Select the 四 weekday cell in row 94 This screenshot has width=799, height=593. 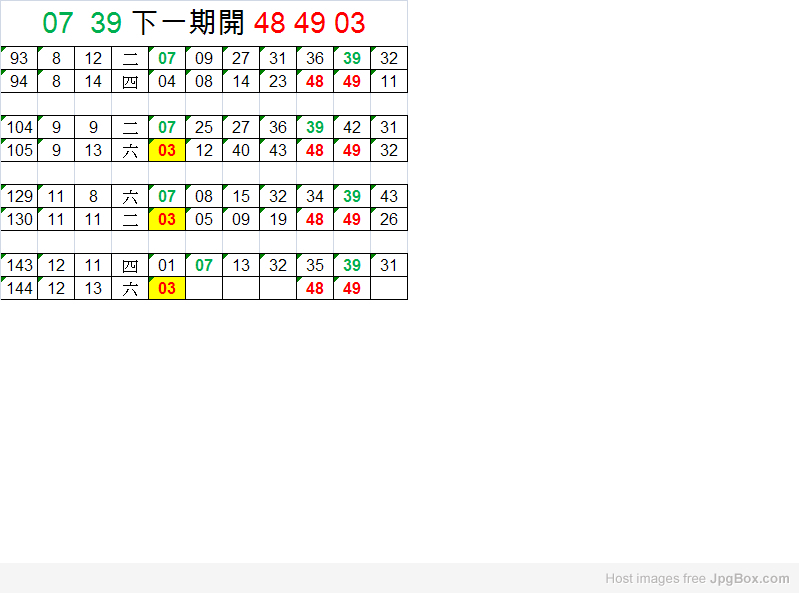(x=130, y=82)
